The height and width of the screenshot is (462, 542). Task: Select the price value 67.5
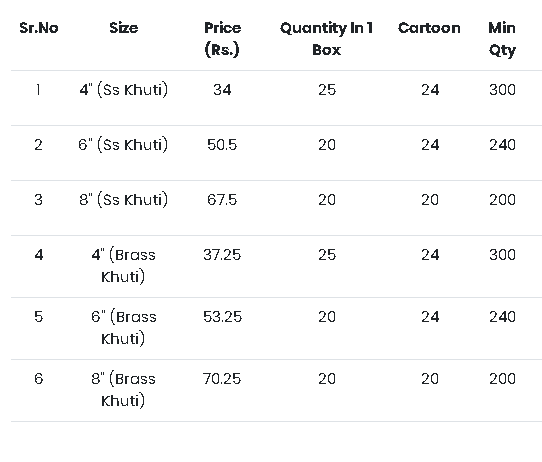point(222,200)
